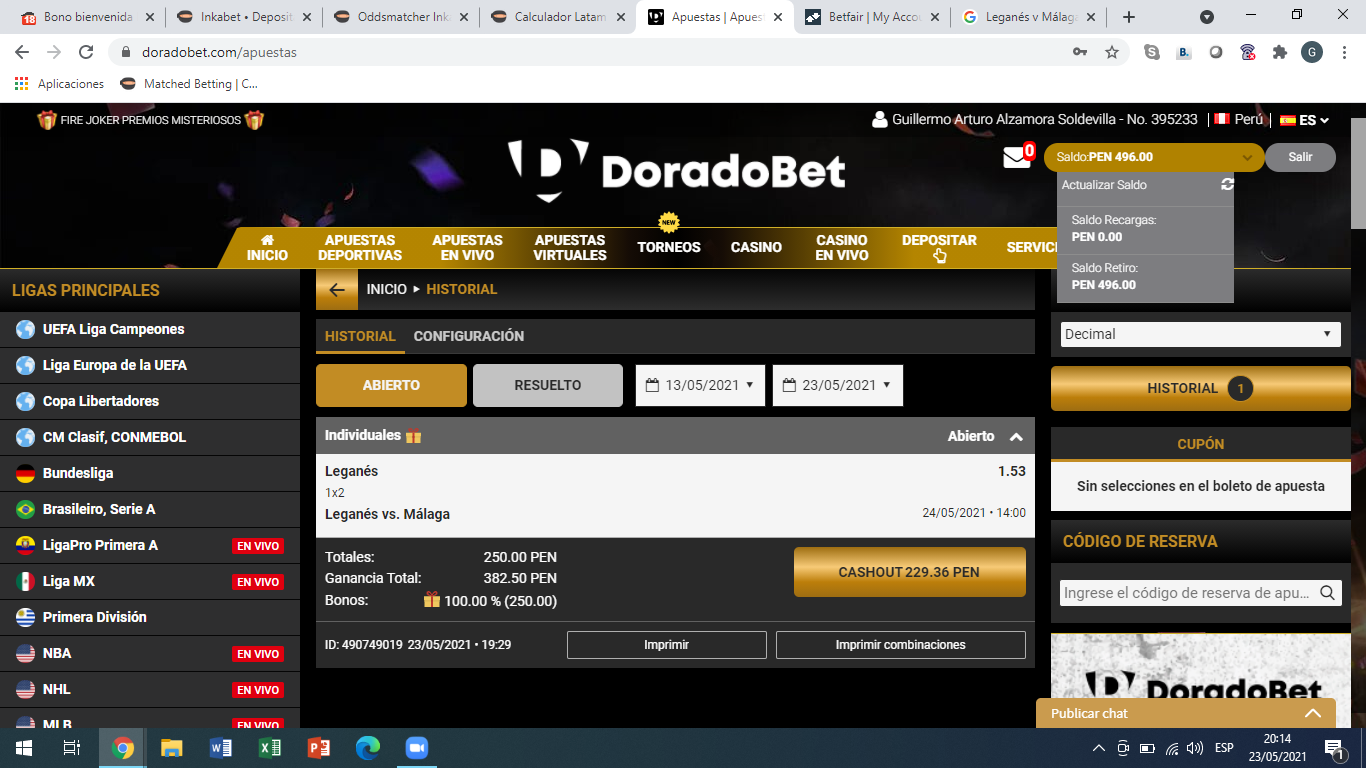Click CASHOUT 229.36 PEN button
The width and height of the screenshot is (1366, 768).
click(x=910, y=572)
